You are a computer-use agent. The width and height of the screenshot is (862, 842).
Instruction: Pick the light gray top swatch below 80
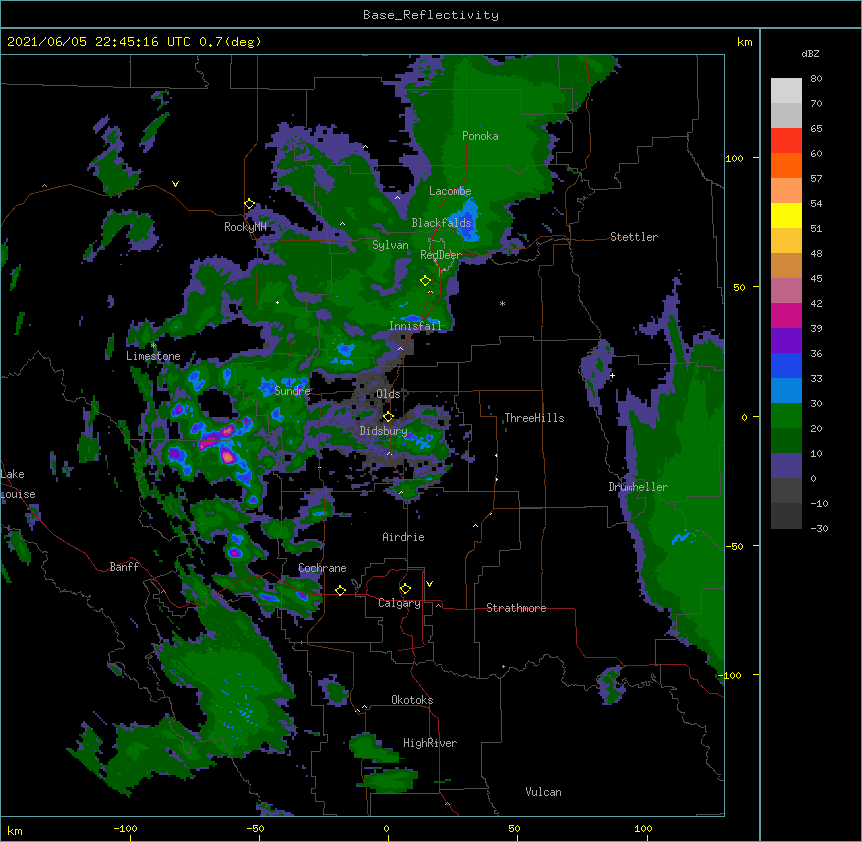(786, 91)
